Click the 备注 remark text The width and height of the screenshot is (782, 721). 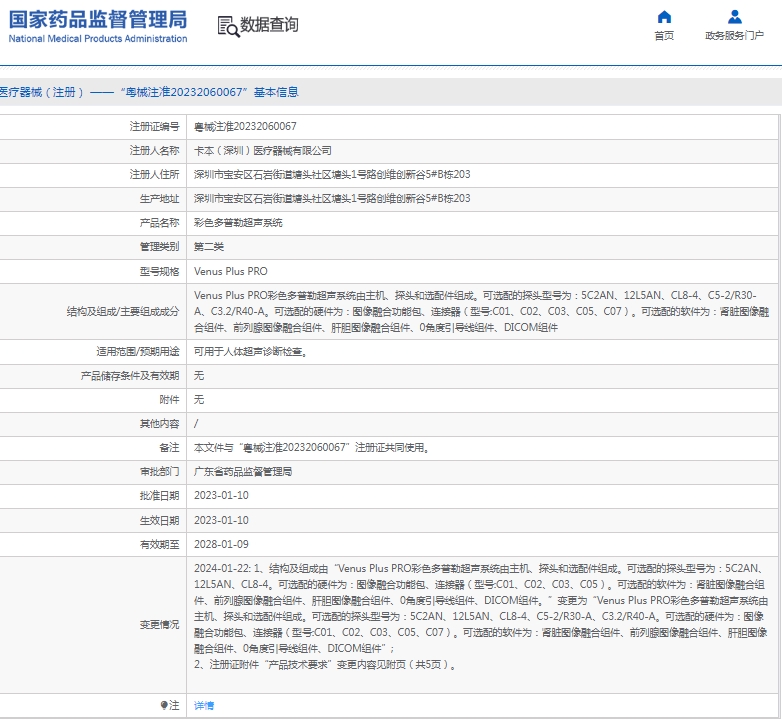click(311, 448)
